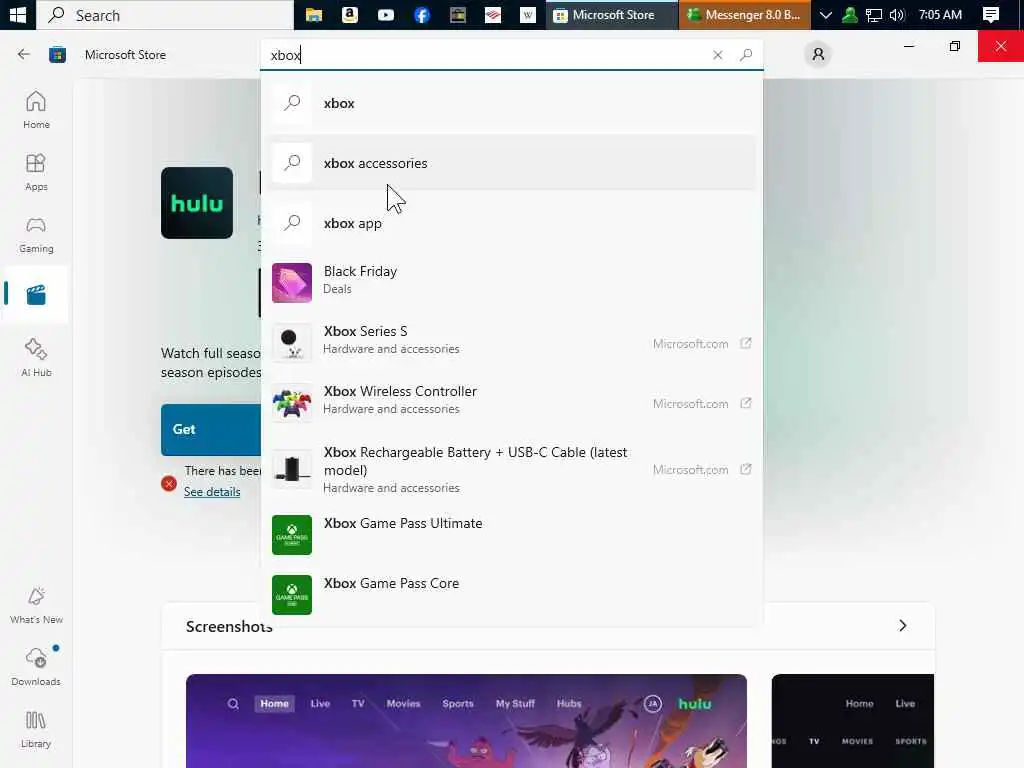Click the search magnifier button
The width and height of the screenshot is (1024, 768).
pos(746,55)
